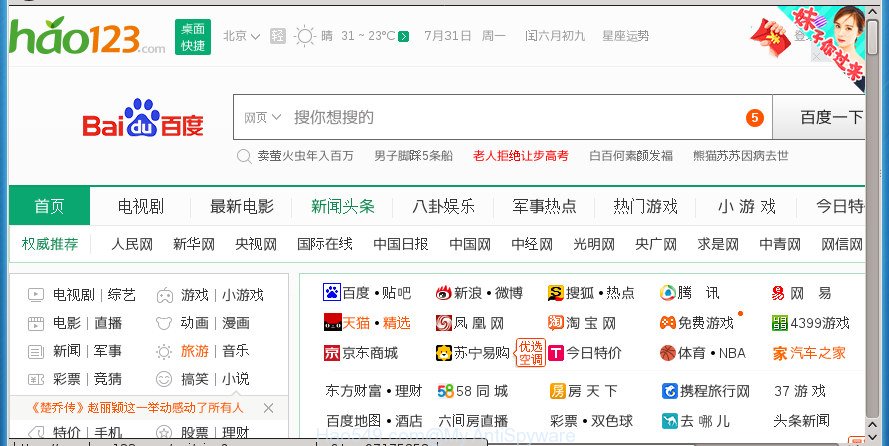889x446 pixels.
Task: Click the 凤凰网 red swirl icon
Action: (443, 323)
